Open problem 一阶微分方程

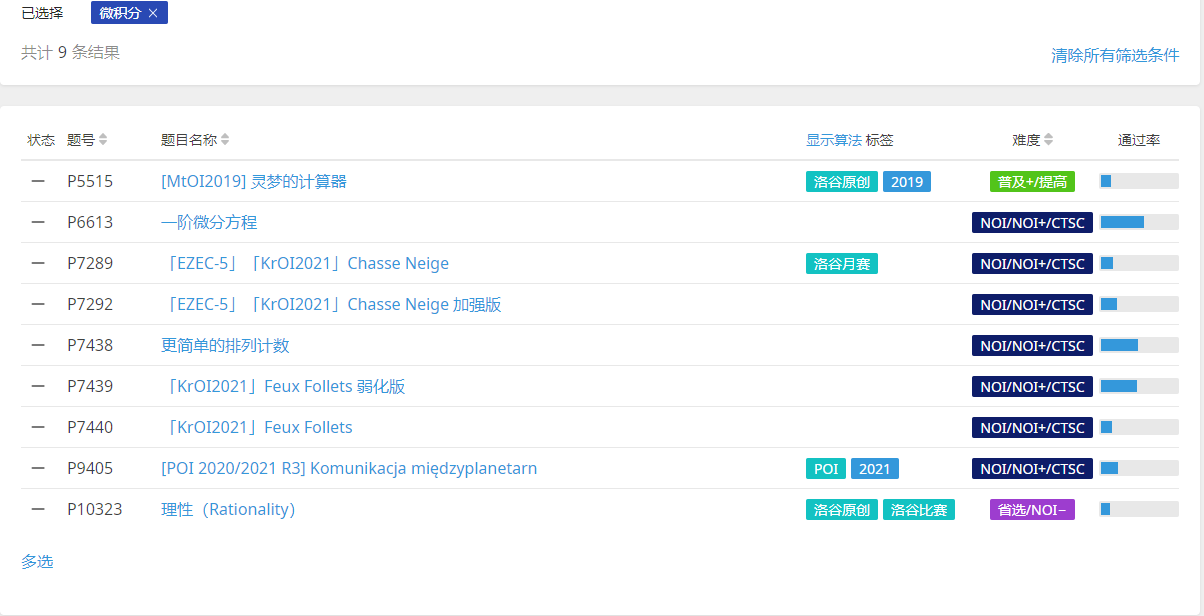tap(209, 223)
